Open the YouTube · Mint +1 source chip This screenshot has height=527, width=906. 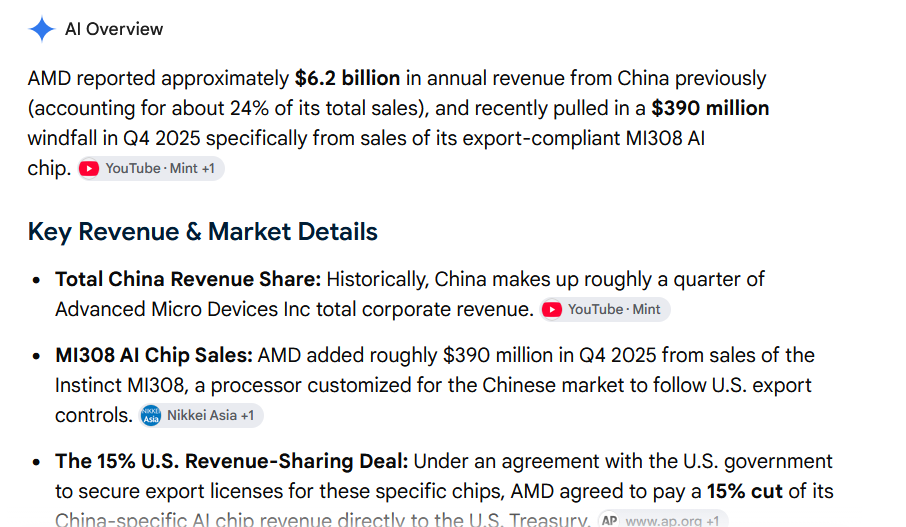[151, 168]
